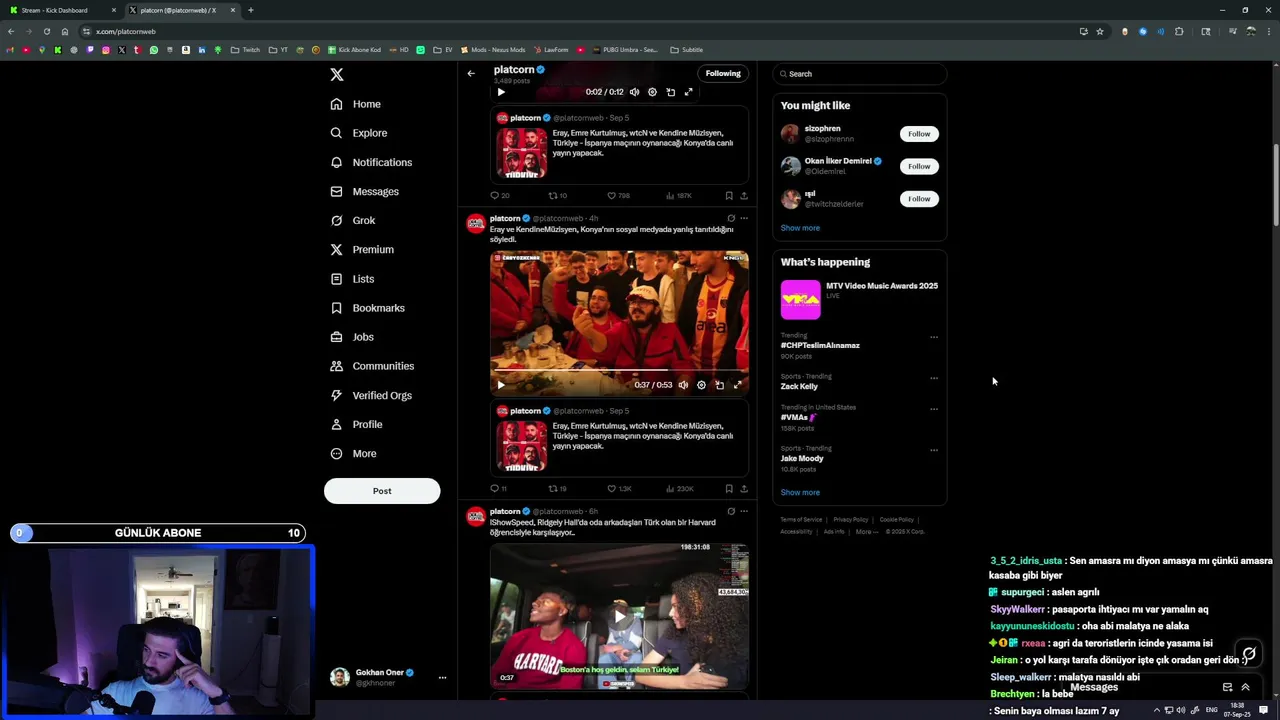Bookmark the post with 187K views
The width and height of the screenshot is (1280, 720).
729,196
